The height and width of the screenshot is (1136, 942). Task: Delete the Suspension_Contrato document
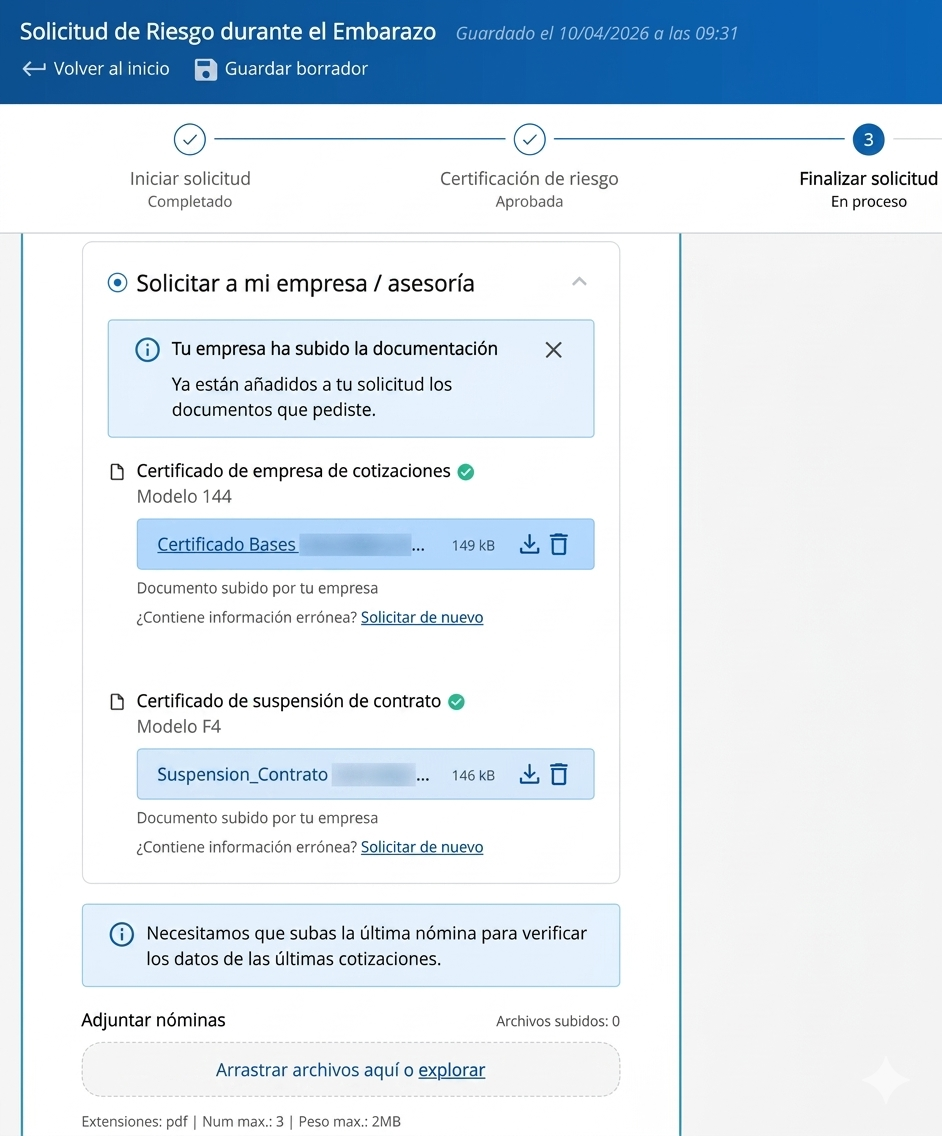559,774
